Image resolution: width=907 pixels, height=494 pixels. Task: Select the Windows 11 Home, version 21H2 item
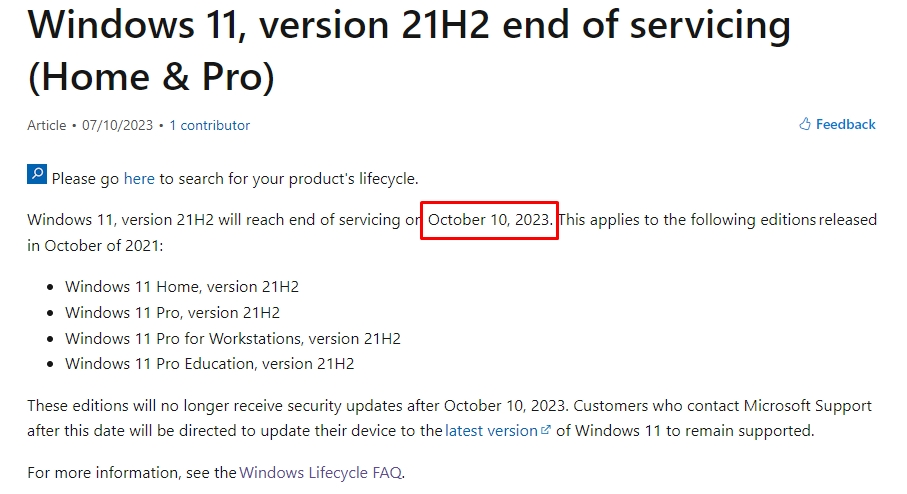click(182, 287)
